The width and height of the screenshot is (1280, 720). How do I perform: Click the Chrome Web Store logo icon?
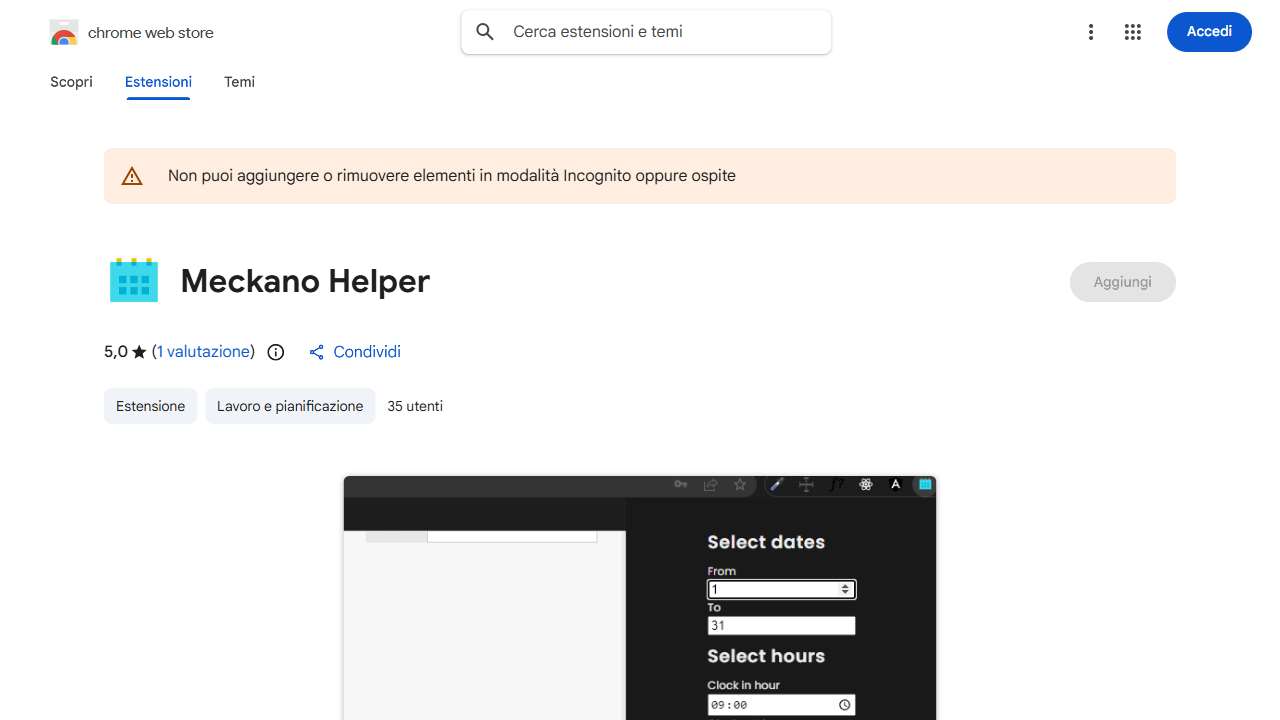pos(63,31)
